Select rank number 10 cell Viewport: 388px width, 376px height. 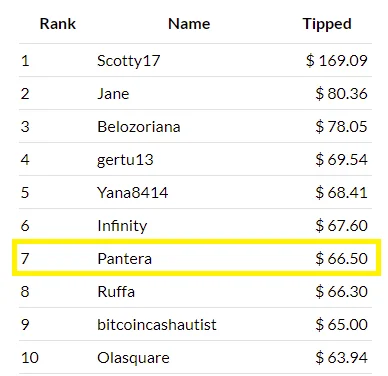click(x=30, y=358)
